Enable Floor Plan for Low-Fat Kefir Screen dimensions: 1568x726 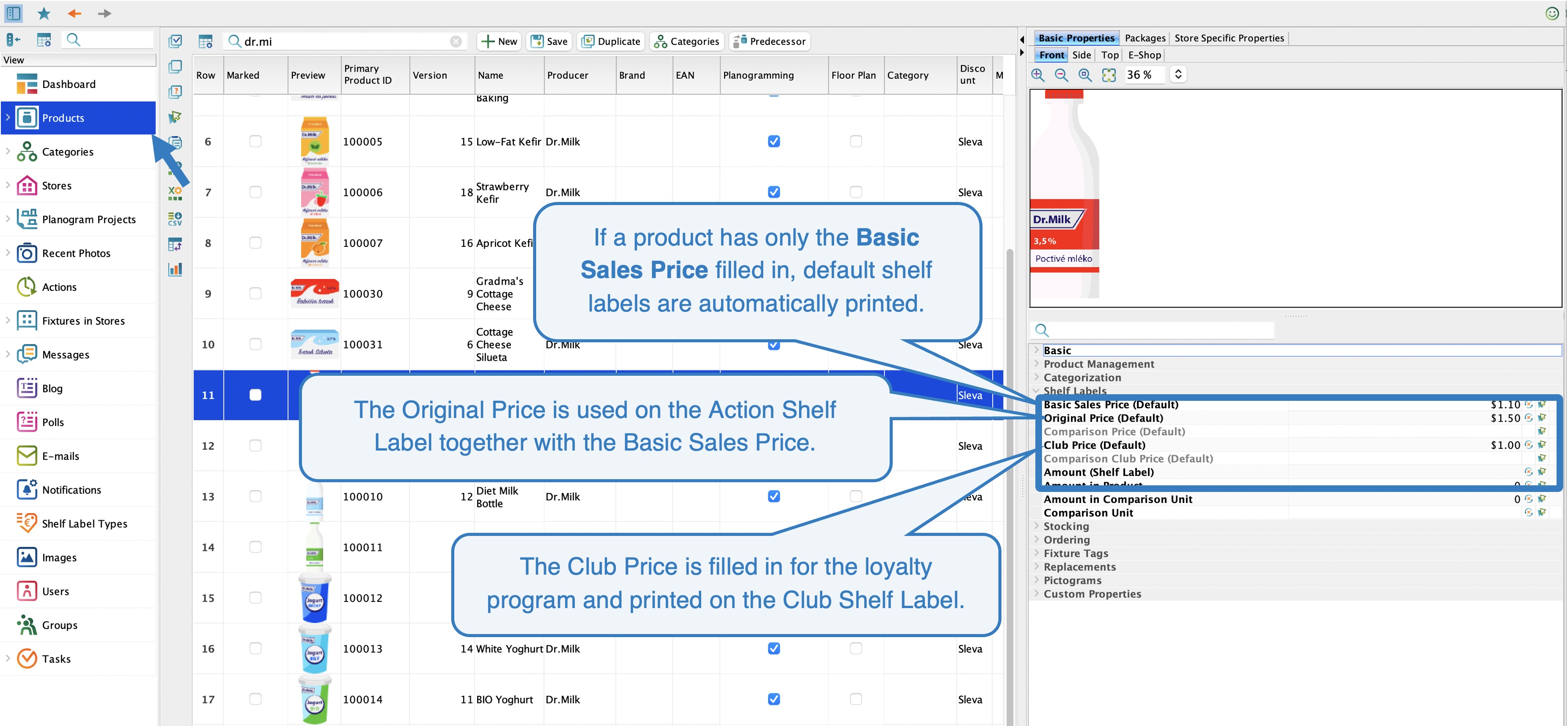(856, 141)
